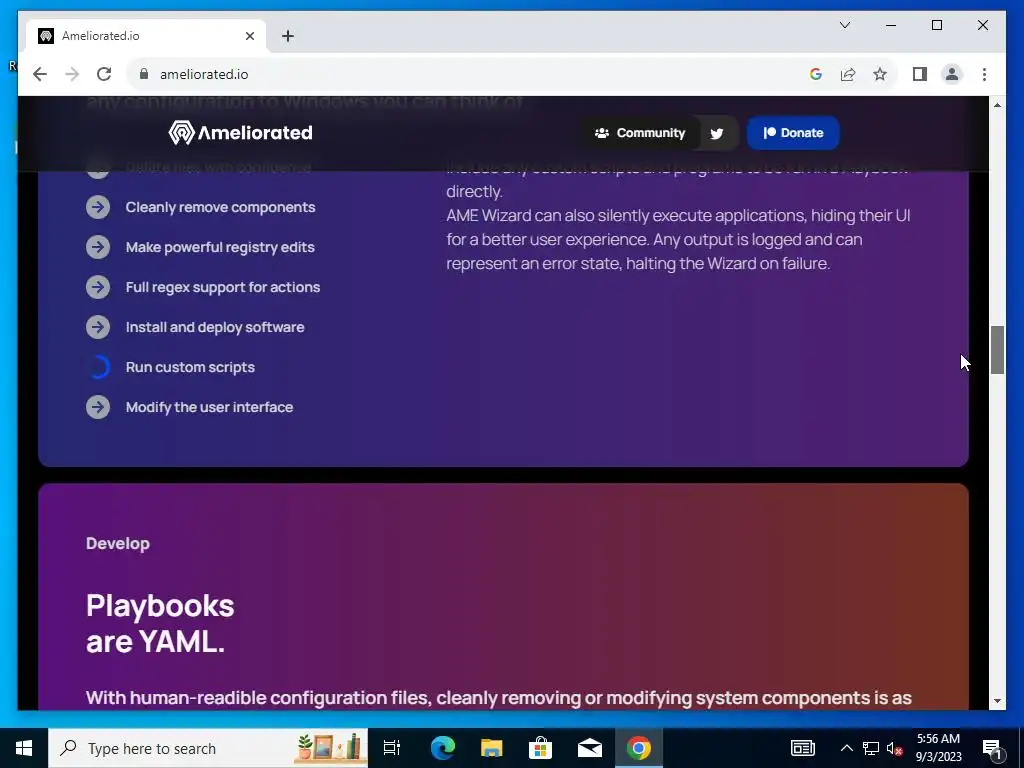Open Task View from the taskbar
1024x768 pixels.
click(x=392, y=748)
